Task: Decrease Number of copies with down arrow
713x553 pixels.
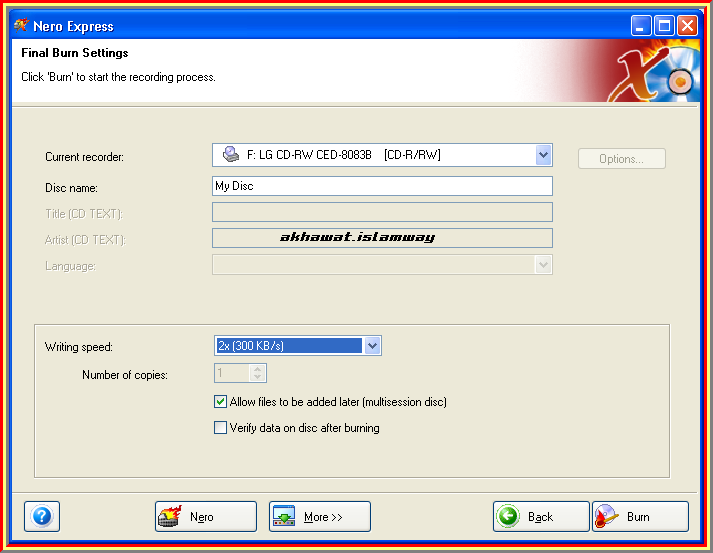Action: tap(258, 377)
